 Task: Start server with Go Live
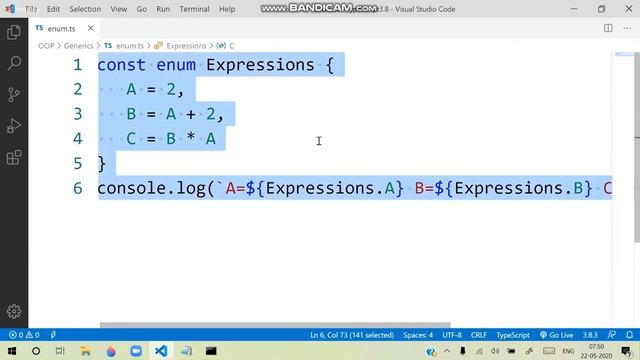tap(557, 335)
